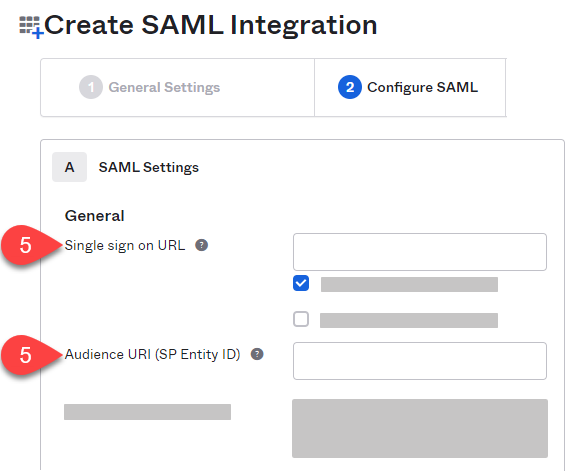Click the app grid icon beside the title
571x471 pixels.
(x=31, y=27)
